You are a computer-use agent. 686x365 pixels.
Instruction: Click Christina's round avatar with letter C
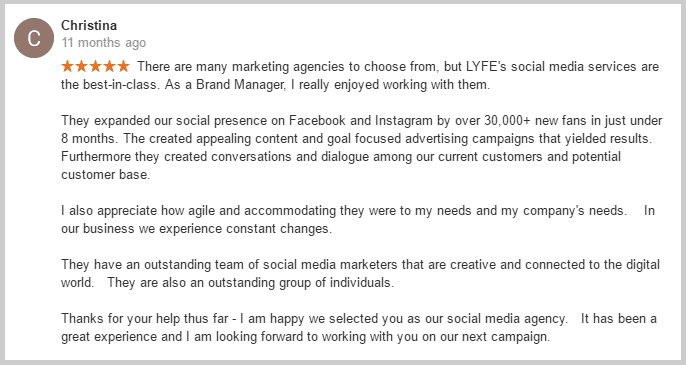pyautogui.click(x=34, y=38)
